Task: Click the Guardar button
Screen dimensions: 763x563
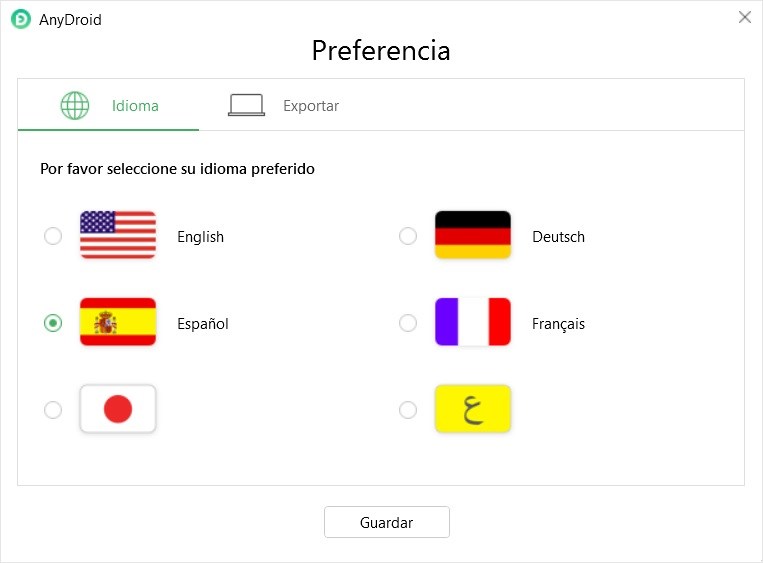Action: pyautogui.click(x=387, y=522)
